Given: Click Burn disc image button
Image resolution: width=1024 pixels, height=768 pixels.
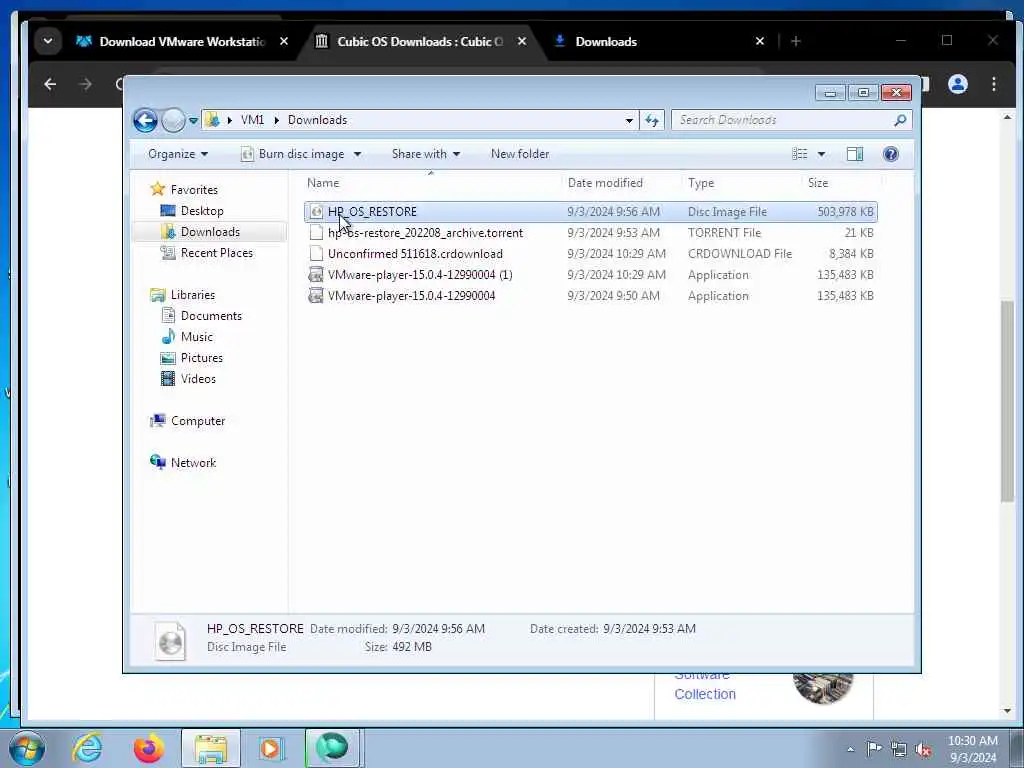Looking at the screenshot, I should [293, 154].
